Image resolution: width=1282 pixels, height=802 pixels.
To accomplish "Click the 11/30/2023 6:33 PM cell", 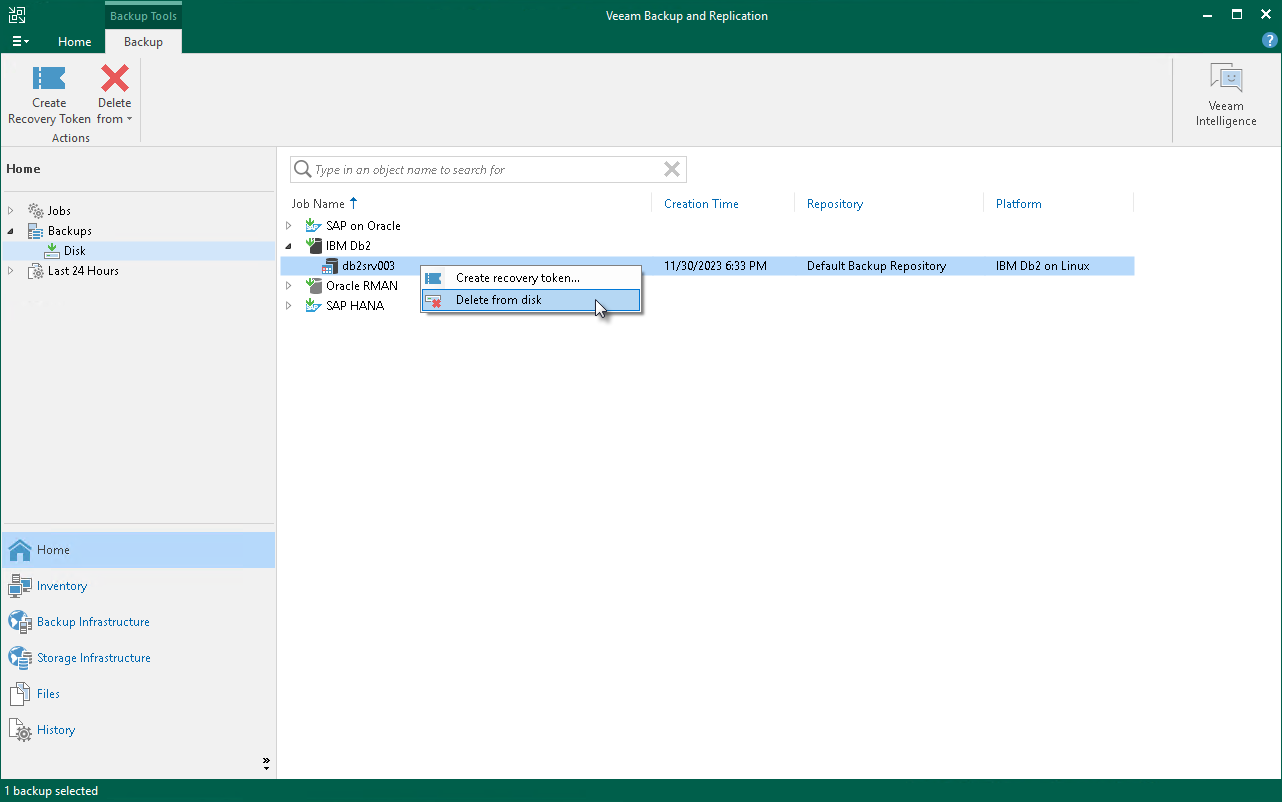I will coord(715,266).
